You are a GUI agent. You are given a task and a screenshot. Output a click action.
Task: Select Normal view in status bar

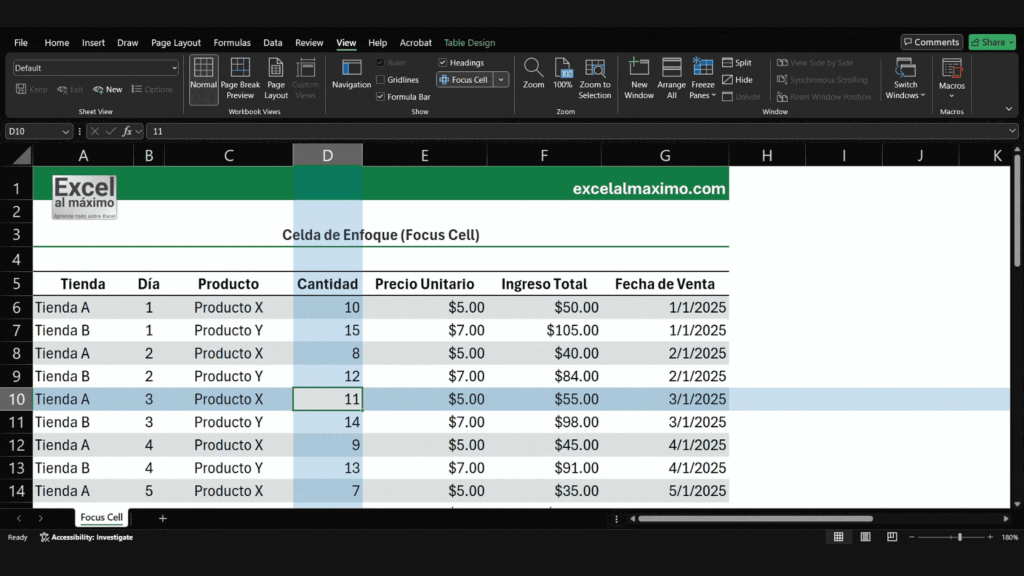click(x=839, y=537)
